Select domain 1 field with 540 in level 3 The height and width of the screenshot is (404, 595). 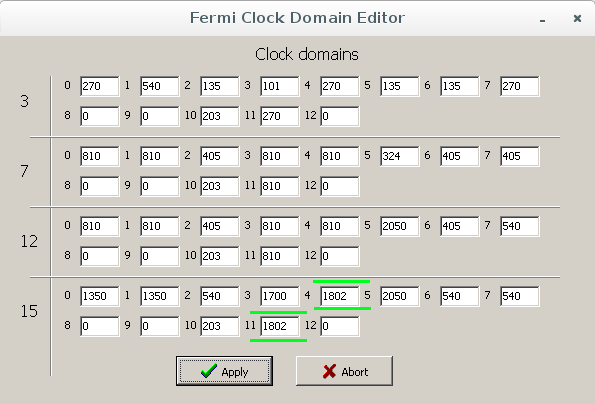coord(160,86)
